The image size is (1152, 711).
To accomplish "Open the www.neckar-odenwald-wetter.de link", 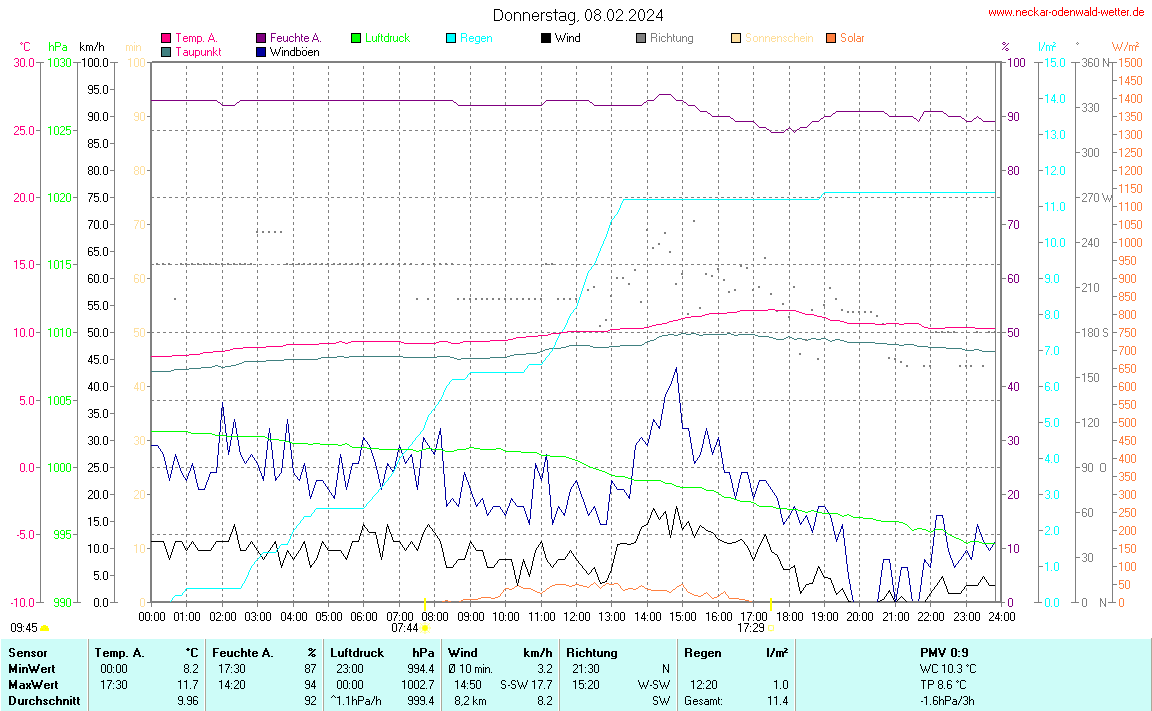I will point(1066,12).
